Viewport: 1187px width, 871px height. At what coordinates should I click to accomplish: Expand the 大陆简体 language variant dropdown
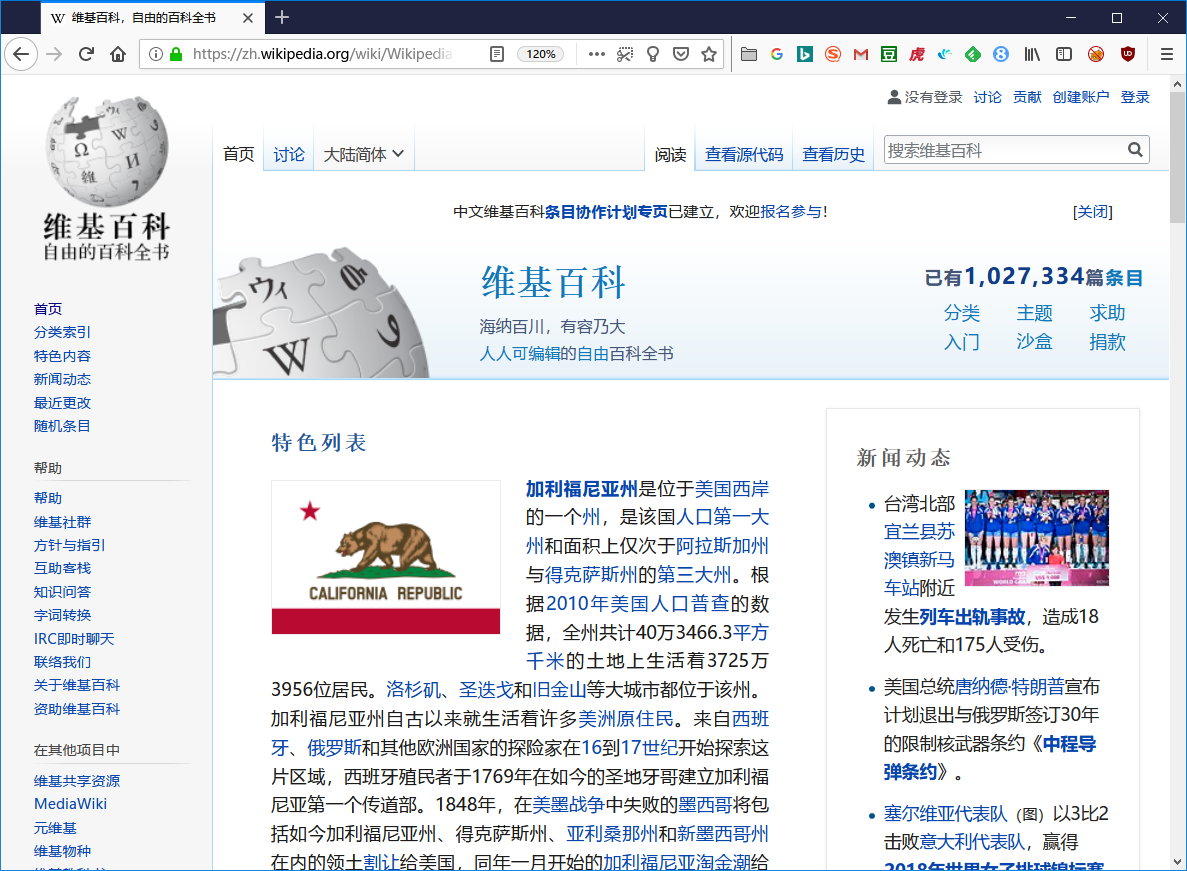(x=363, y=154)
